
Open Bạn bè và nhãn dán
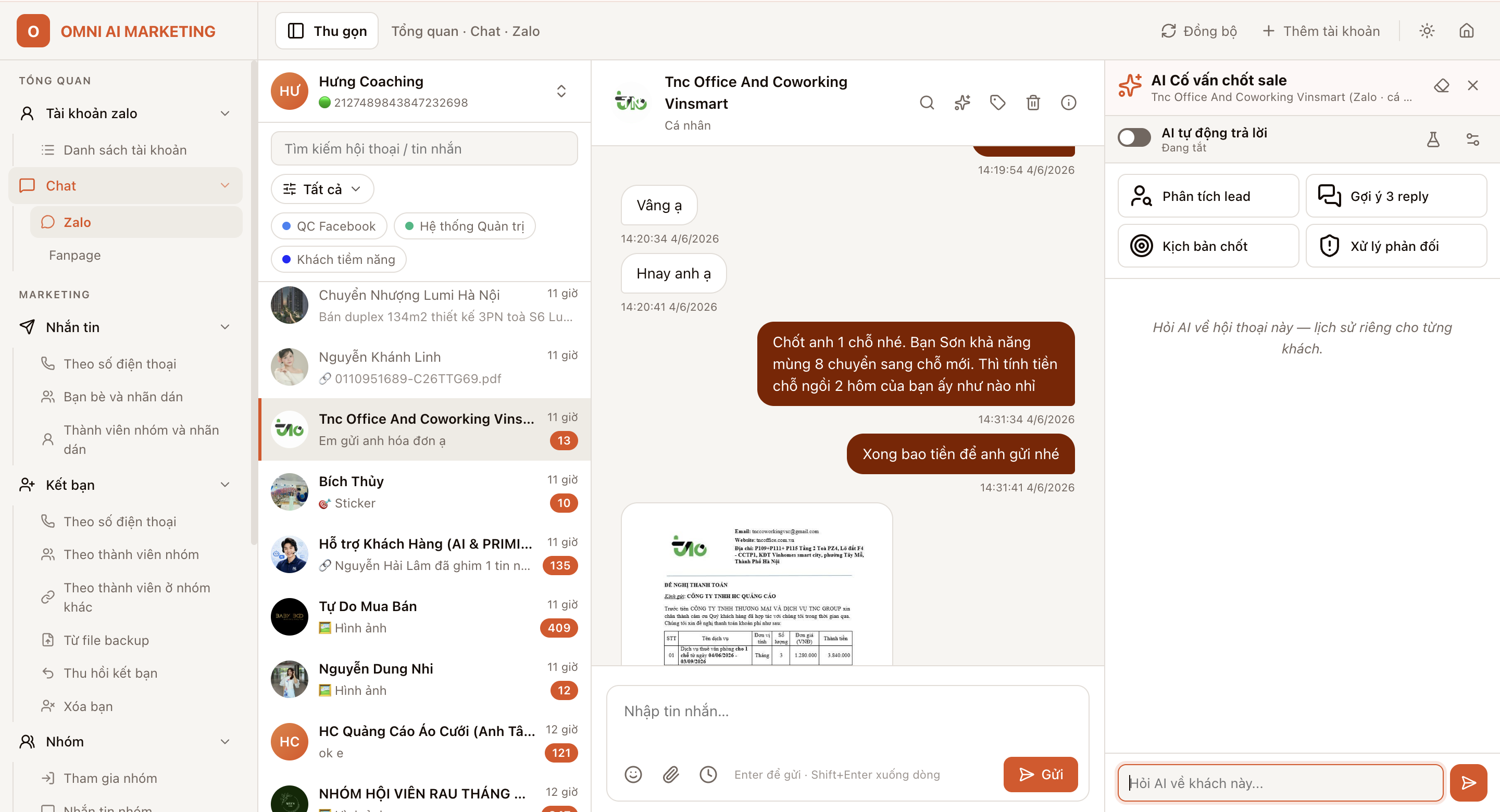point(135,397)
